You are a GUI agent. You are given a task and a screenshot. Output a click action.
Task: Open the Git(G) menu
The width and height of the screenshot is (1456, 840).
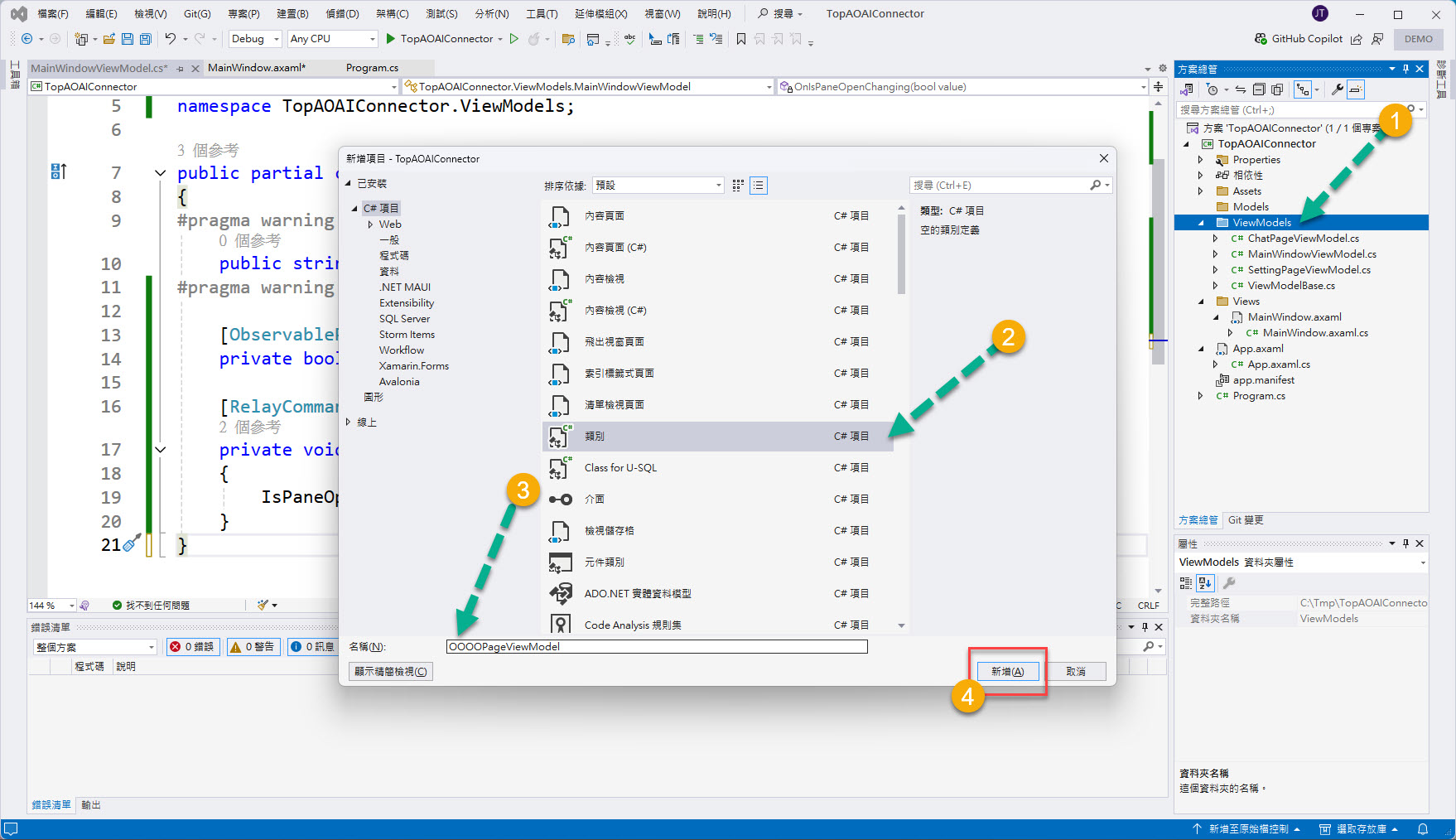[x=197, y=14]
